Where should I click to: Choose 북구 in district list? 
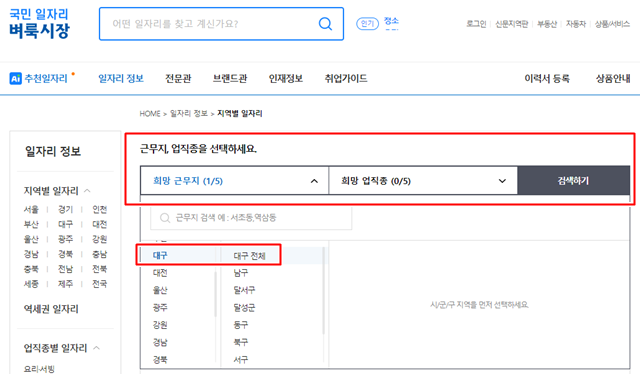241,342
